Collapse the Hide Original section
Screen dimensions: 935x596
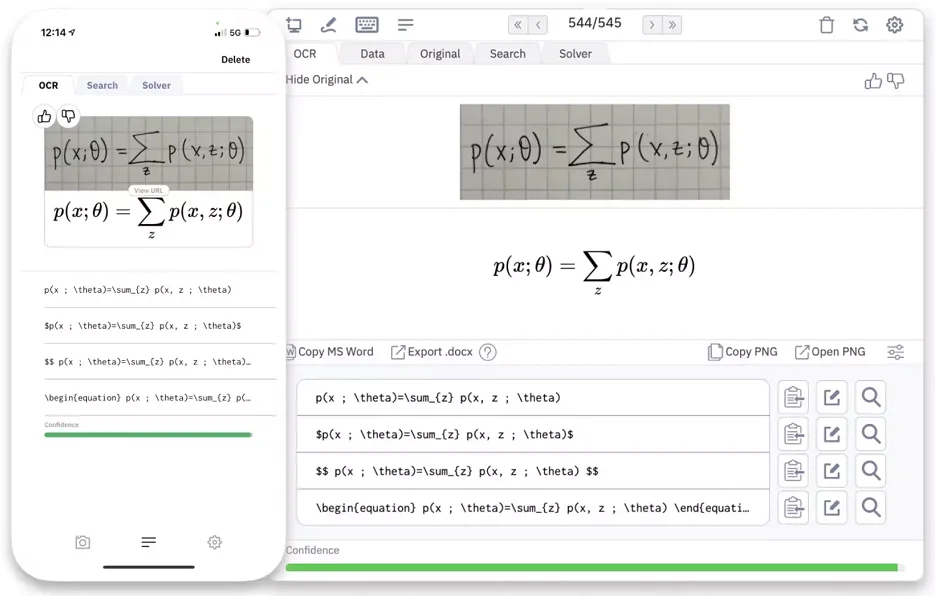327,80
